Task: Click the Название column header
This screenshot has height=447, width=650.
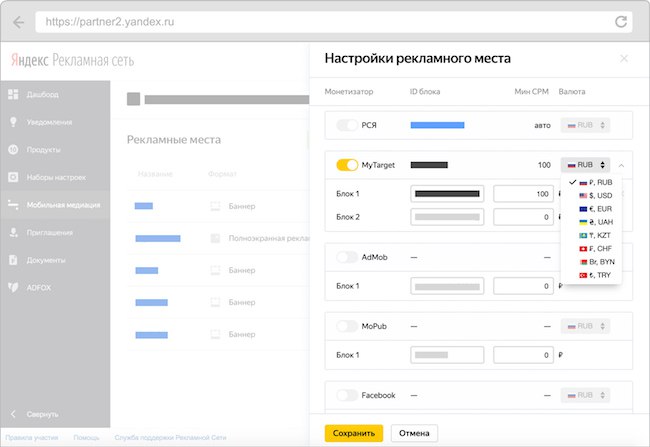Action: tap(155, 174)
